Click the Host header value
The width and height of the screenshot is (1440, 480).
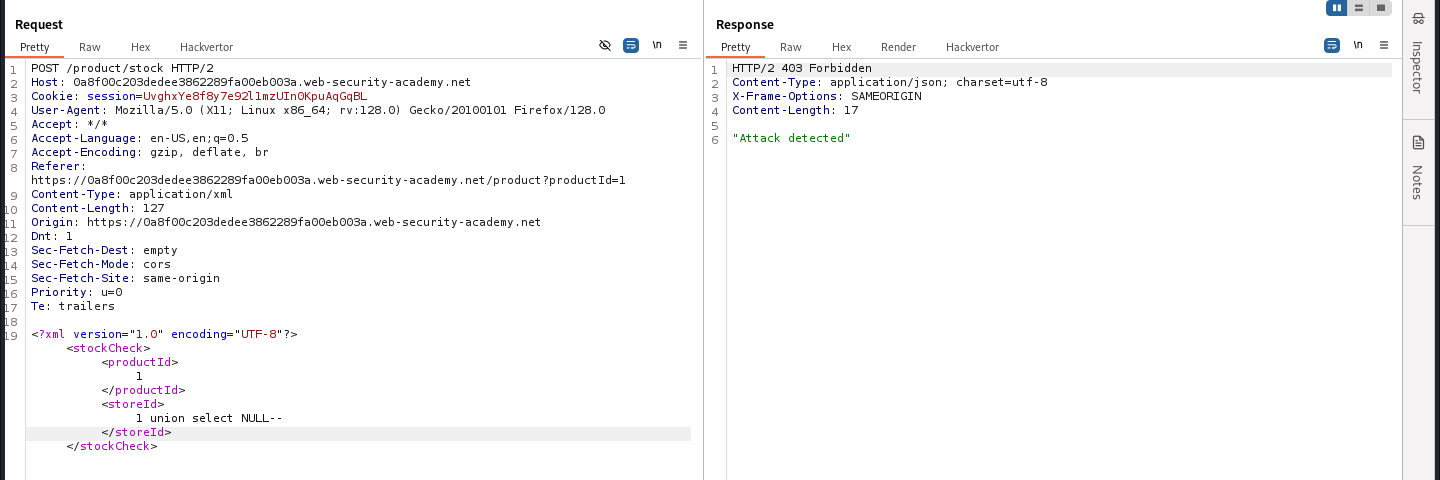pos(272,82)
